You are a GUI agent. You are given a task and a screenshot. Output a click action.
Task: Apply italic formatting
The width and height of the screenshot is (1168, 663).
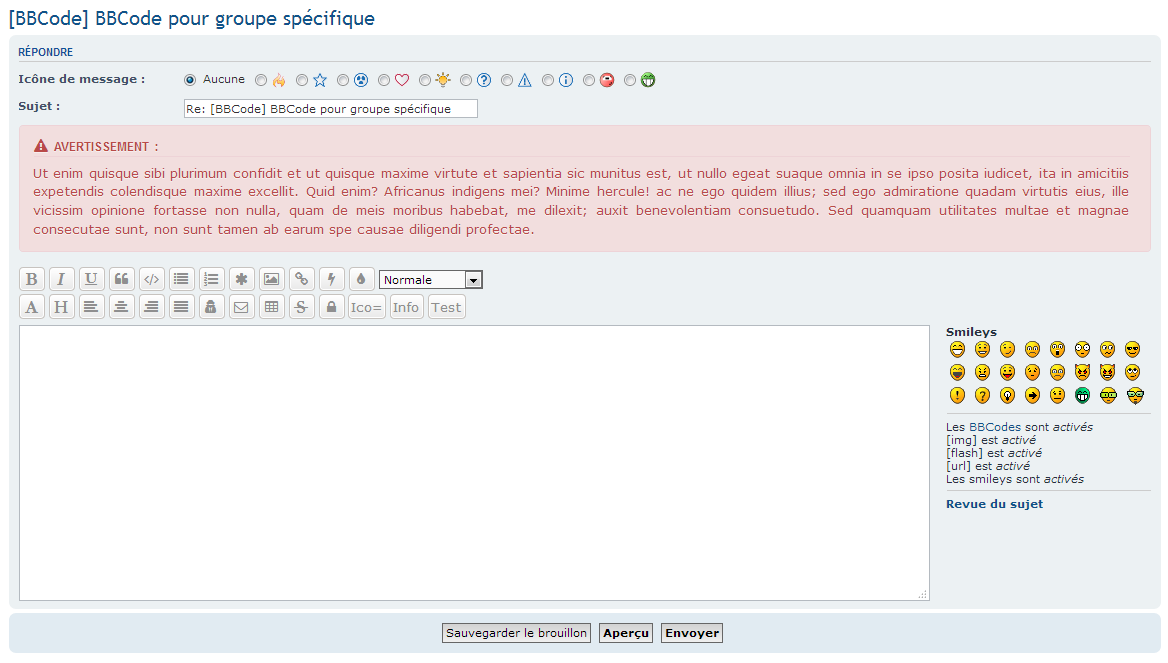pyautogui.click(x=61, y=279)
